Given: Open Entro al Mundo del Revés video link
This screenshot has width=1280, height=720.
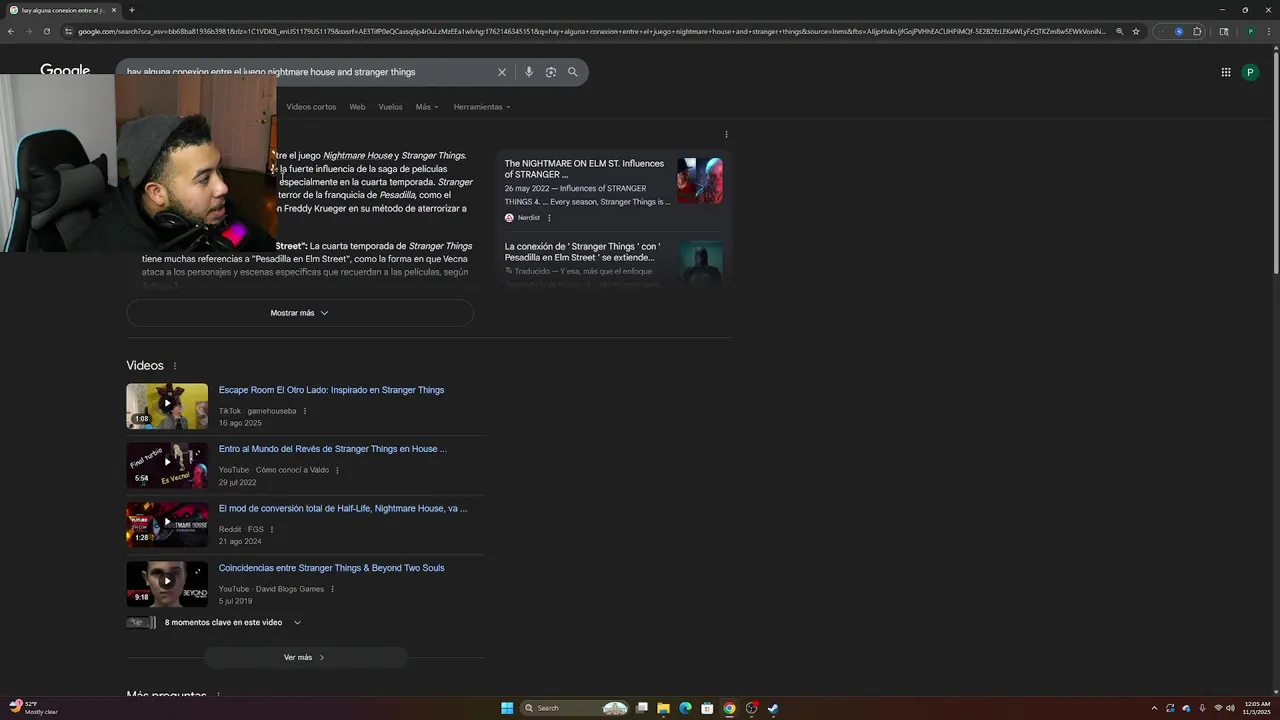Looking at the screenshot, I should pyautogui.click(x=333, y=449).
